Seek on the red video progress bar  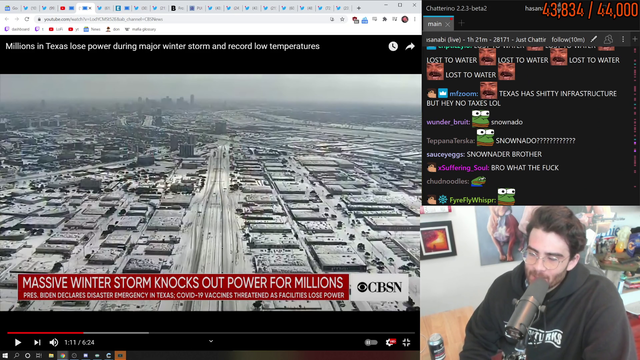coord(45,333)
